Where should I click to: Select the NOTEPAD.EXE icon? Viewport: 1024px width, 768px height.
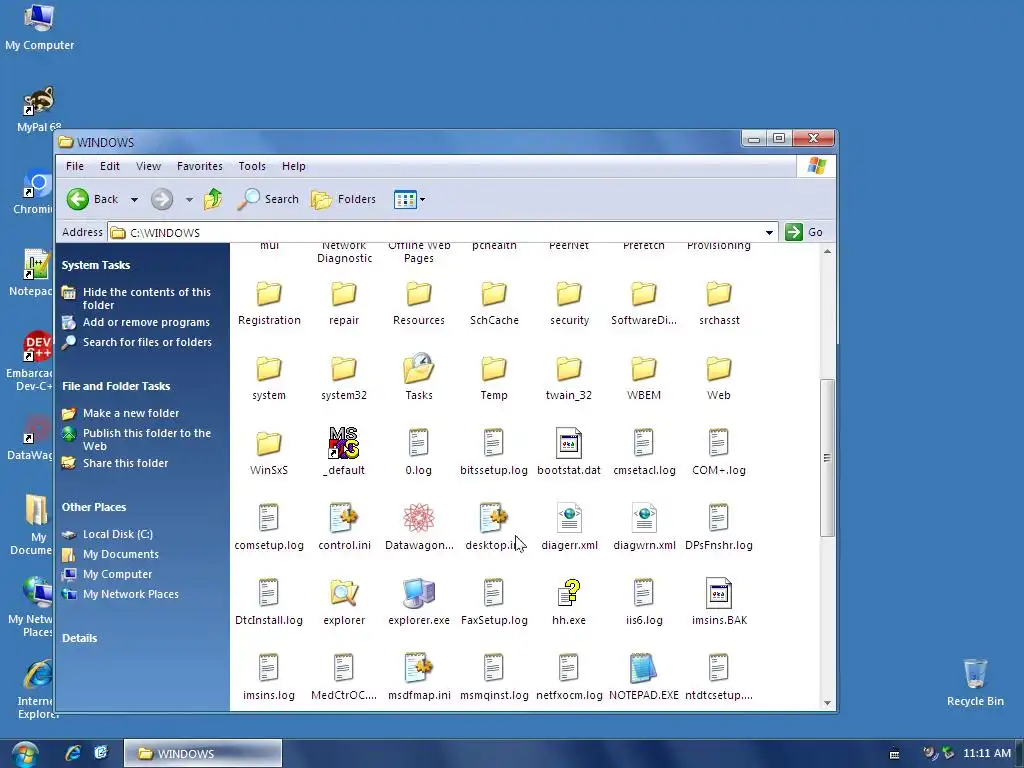click(x=643, y=668)
